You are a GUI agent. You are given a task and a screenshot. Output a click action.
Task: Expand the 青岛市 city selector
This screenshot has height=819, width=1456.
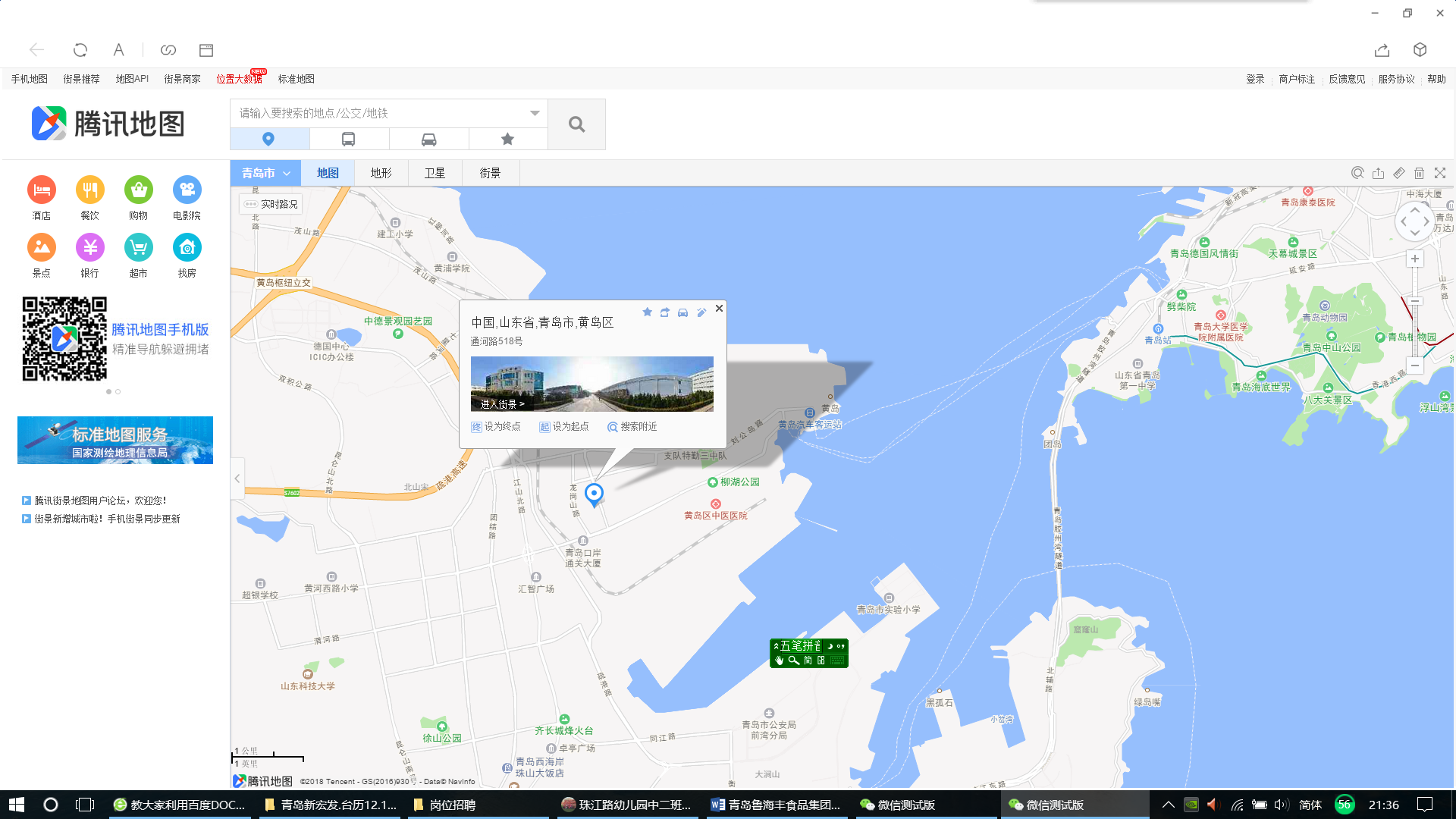[x=265, y=173]
